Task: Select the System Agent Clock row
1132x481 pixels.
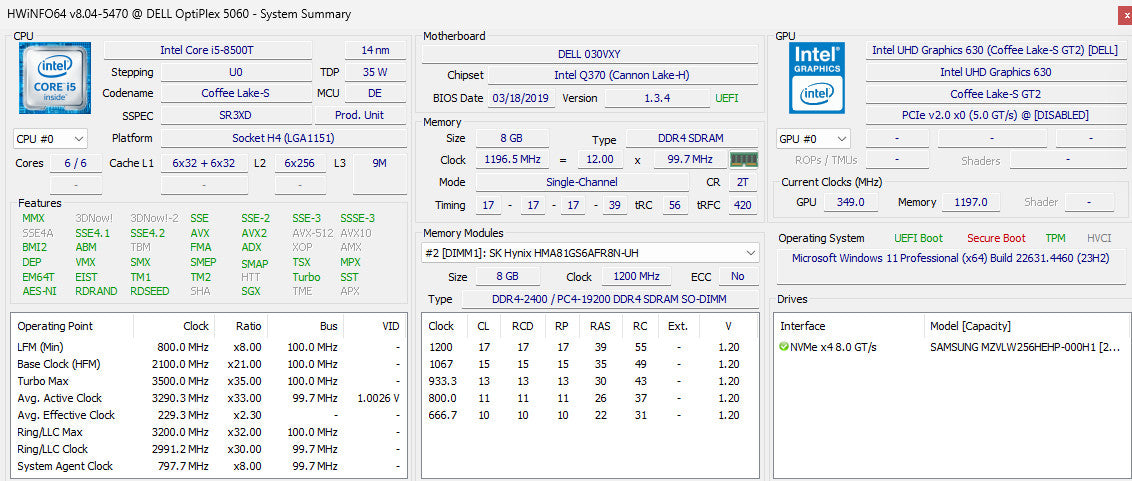Action: 209,466
